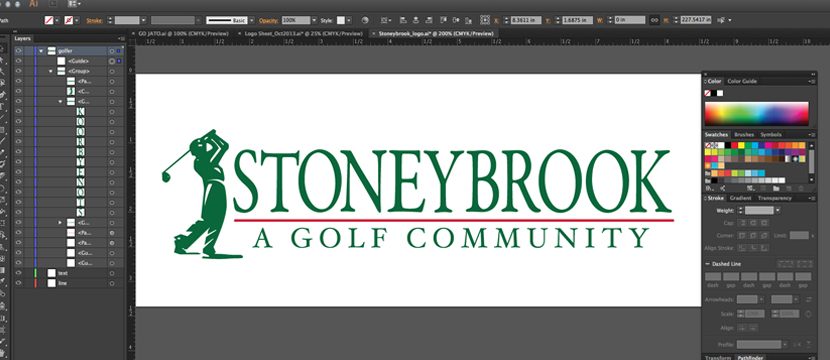Screen dimensions: 830x360
Task: Switch to the Color Guide tab
Action: (x=742, y=81)
